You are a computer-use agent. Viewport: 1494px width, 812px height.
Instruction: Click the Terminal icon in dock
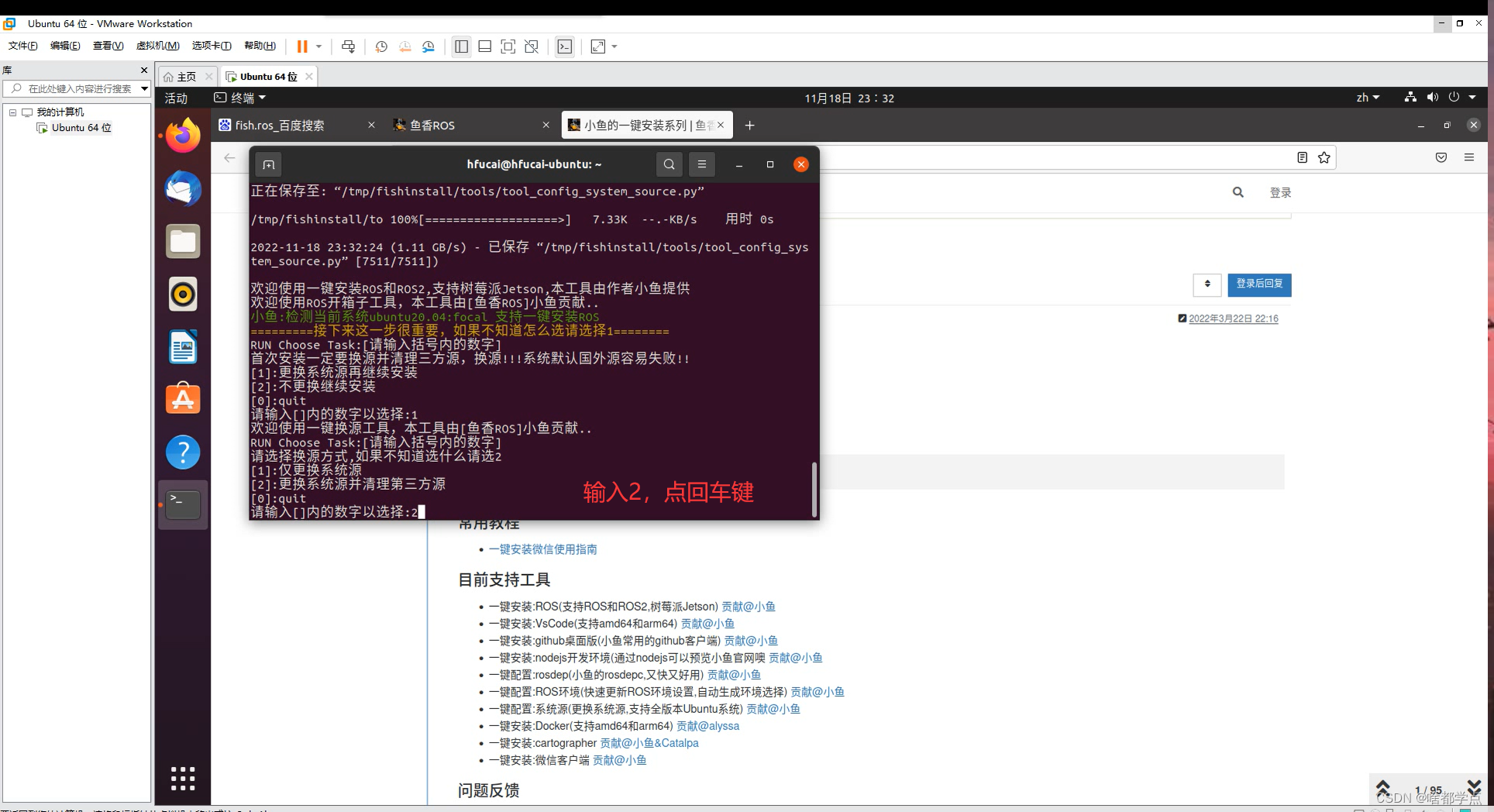pos(183,504)
